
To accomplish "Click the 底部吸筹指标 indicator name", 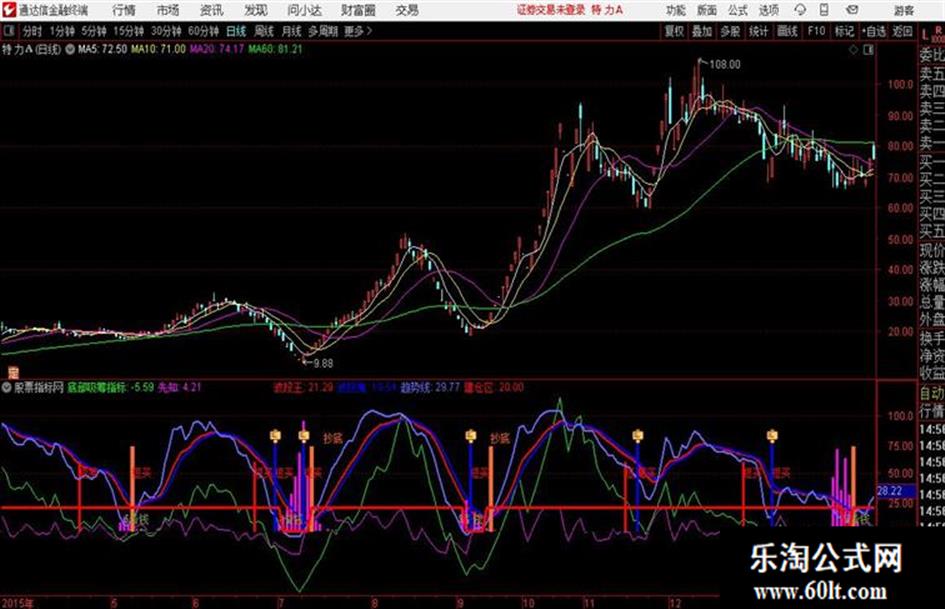I will tap(96, 387).
